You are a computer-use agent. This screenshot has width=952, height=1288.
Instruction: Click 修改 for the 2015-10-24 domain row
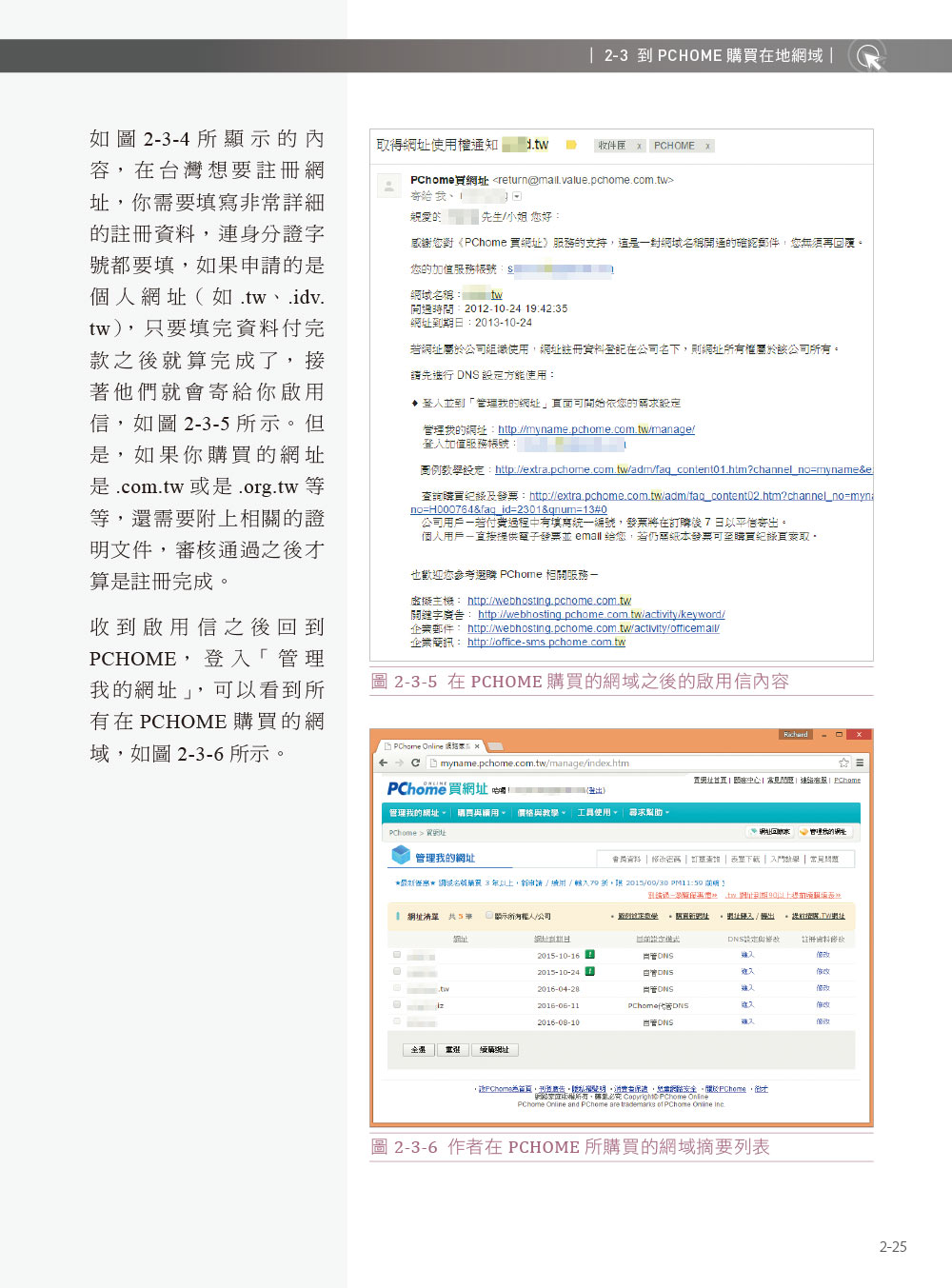click(x=823, y=971)
